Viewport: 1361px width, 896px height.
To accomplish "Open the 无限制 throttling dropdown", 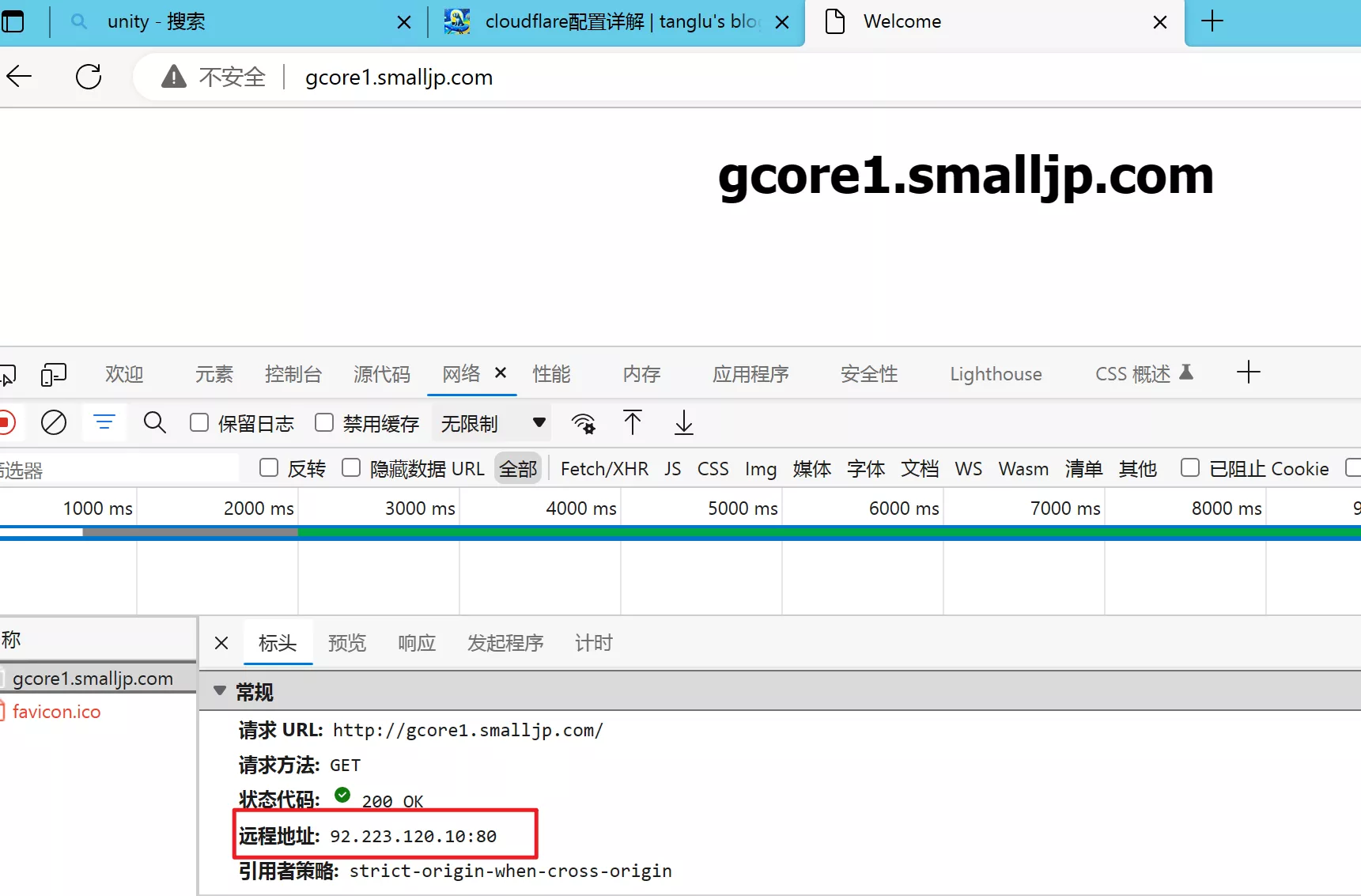I will coord(492,422).
